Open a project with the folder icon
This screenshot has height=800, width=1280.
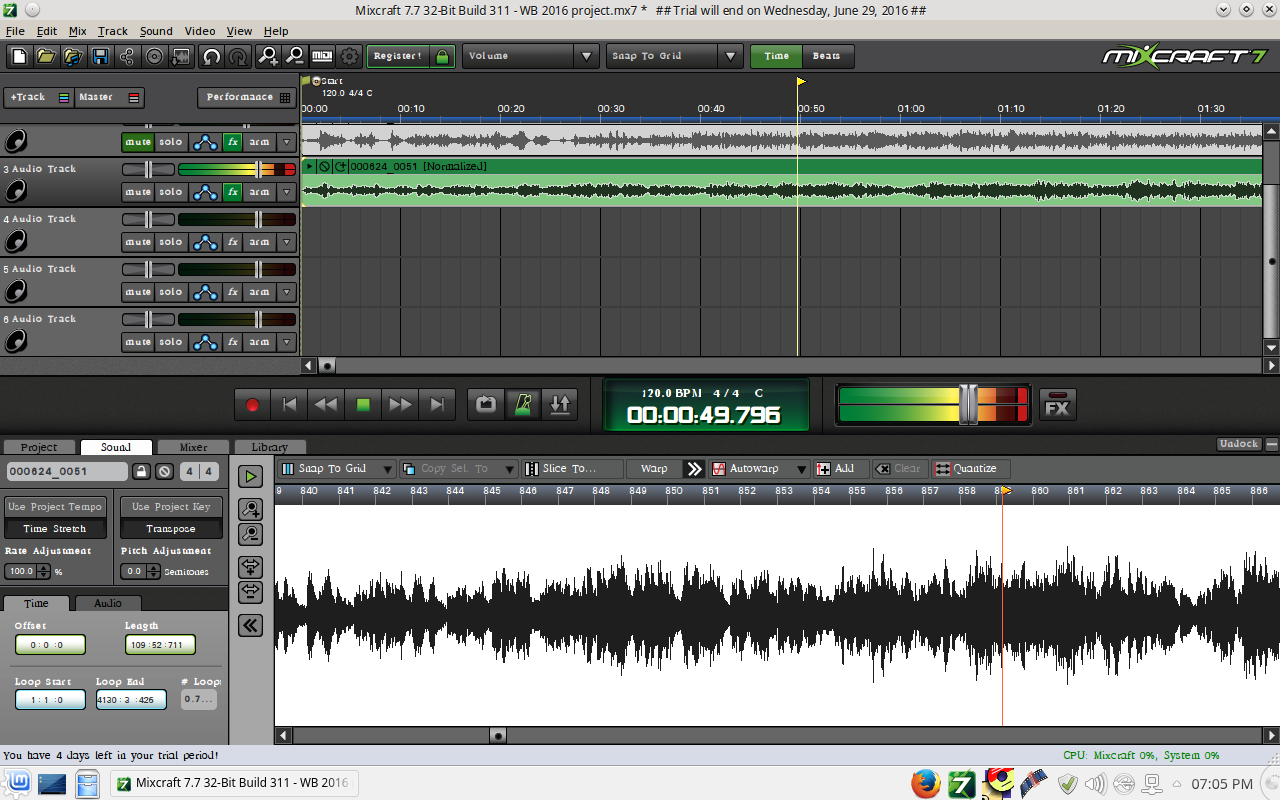(46, 56)
